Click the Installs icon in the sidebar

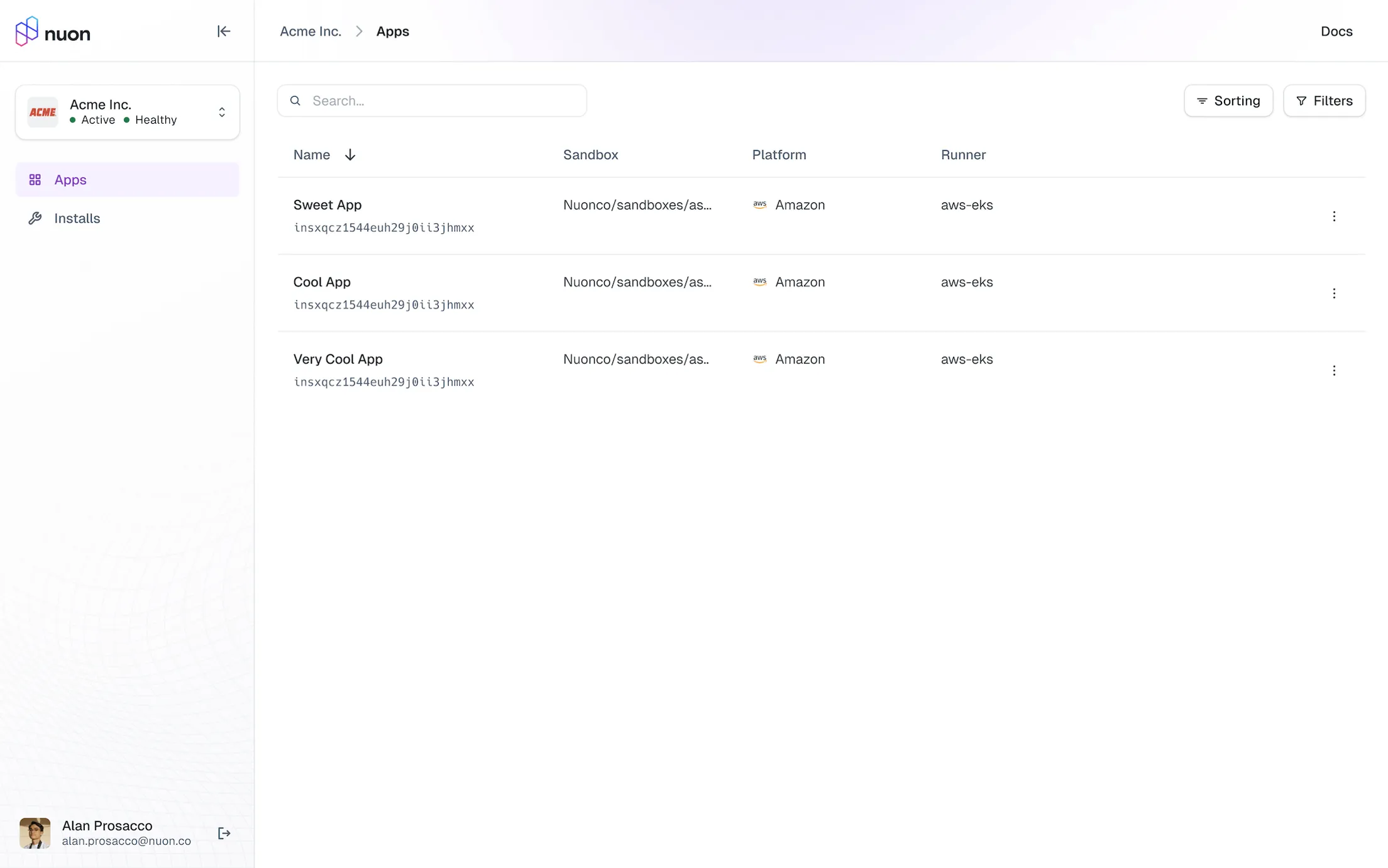[35, 217]
